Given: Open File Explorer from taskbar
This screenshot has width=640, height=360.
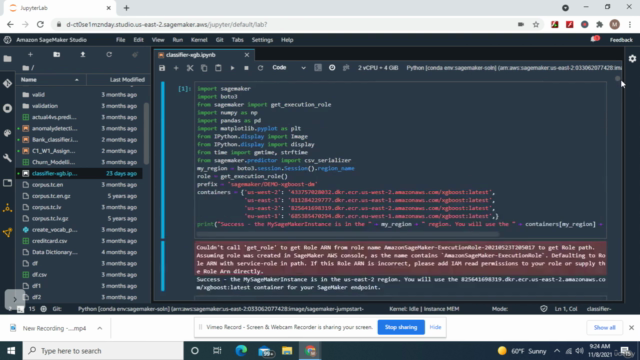Looking at the screenshot, I should coord(287,351).
